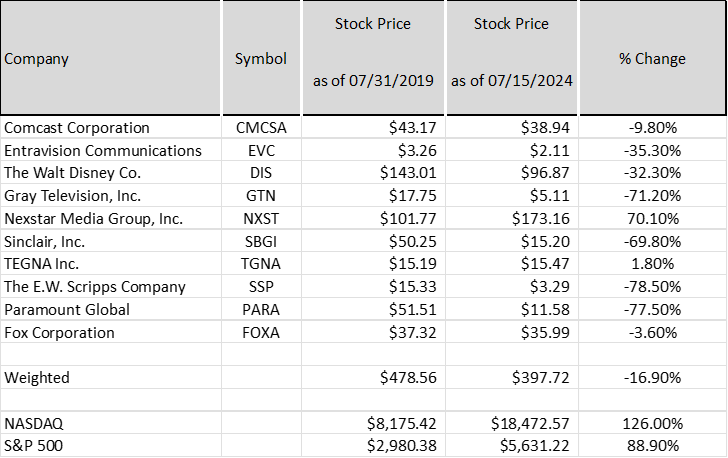Select first data cell under 07/31/2019 price
The width and height of the screenshot is (728, 458).
373,126
